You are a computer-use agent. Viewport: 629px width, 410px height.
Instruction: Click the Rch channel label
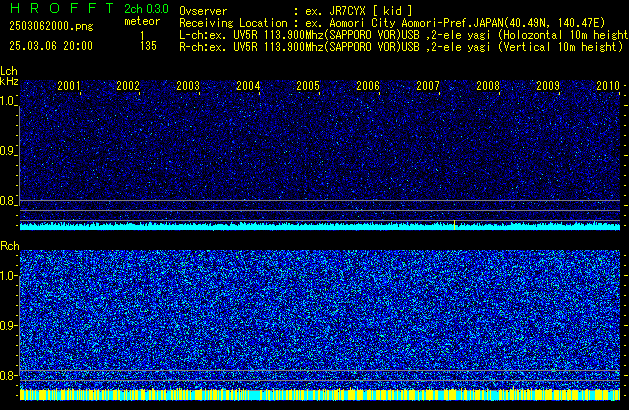tap(10, 246)
